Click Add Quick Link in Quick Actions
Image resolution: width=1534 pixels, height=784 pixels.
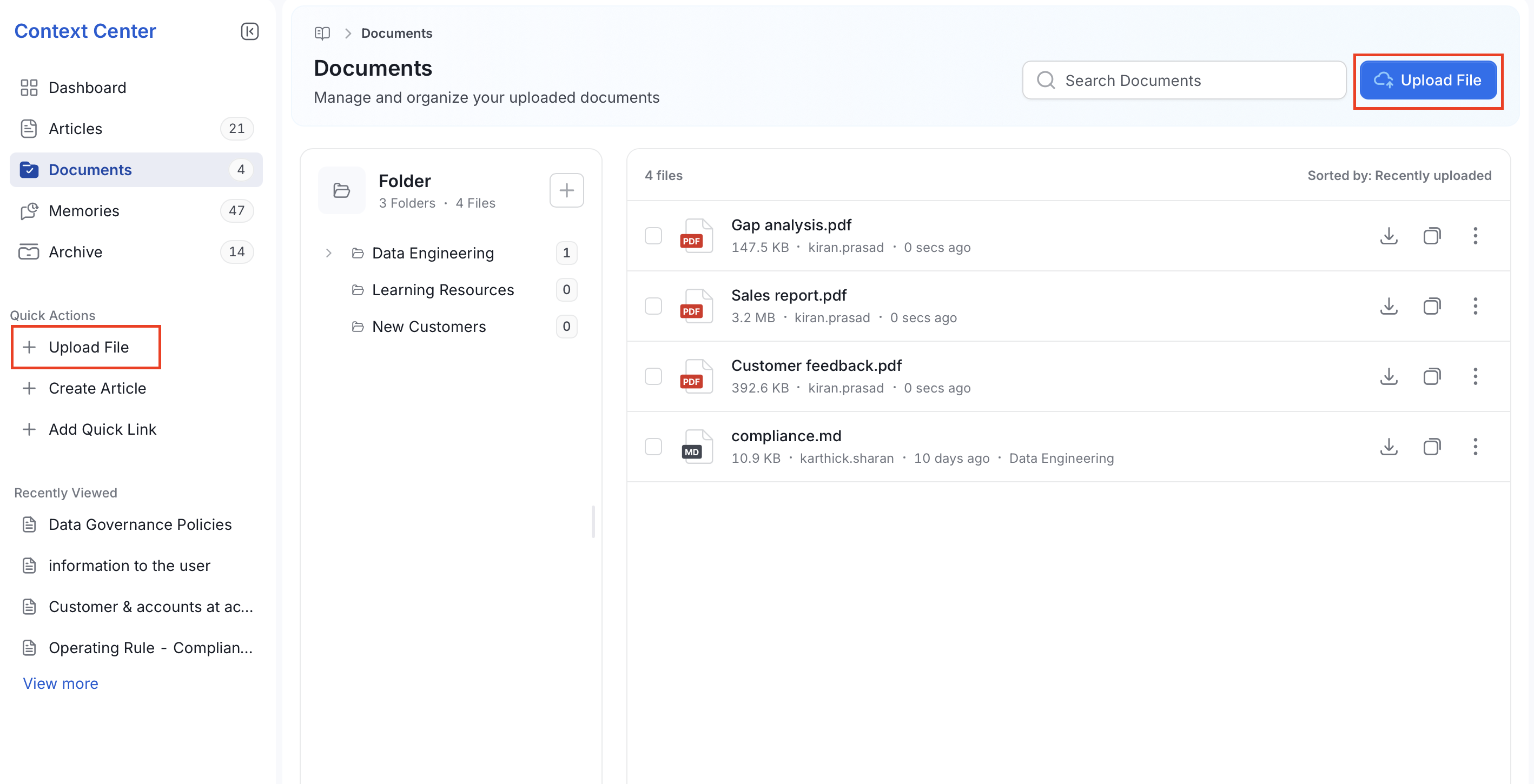[89, 429]
